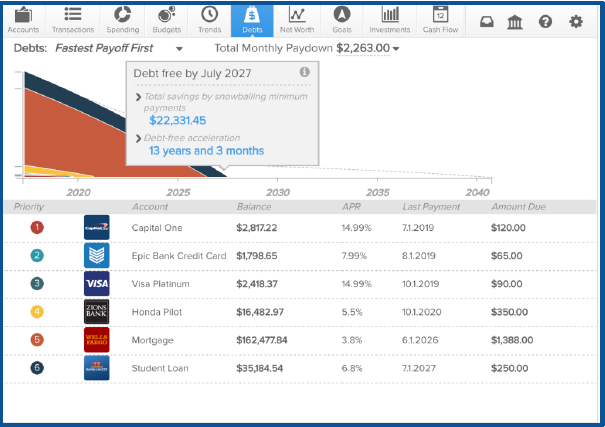Click priority badge 3 for Visa Platinum
The image size is (605, 427).
coord(37,284)
